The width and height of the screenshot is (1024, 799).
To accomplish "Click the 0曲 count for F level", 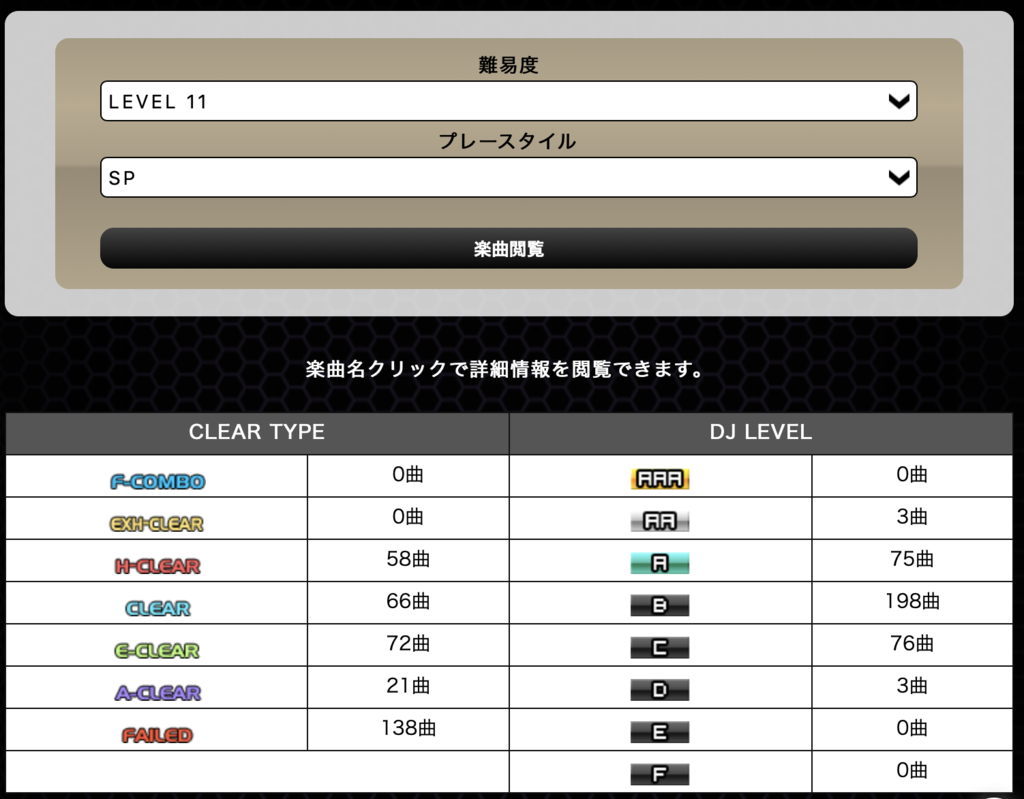I will click(912, 770).
